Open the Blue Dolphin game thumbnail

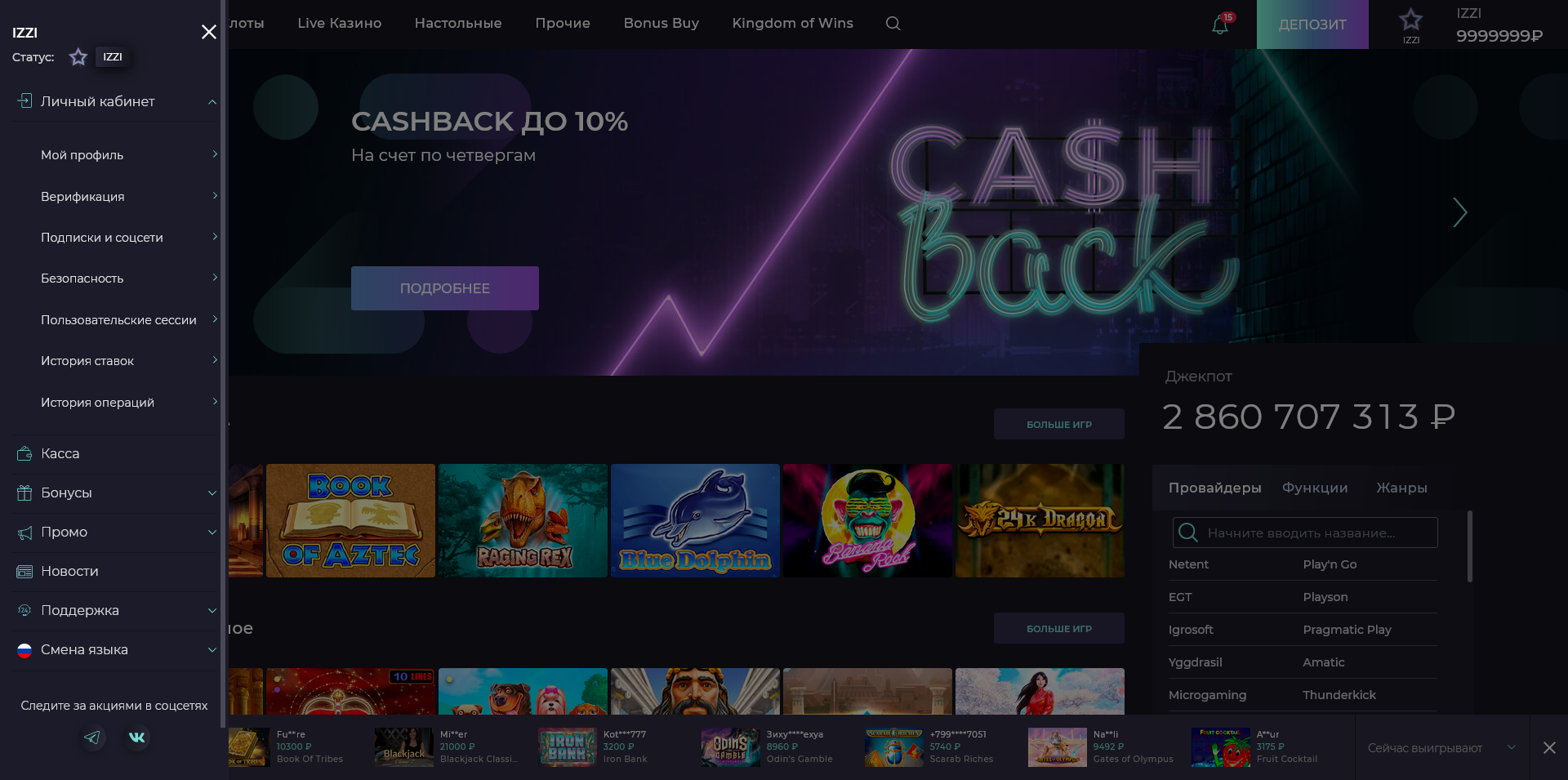point(695,521)
